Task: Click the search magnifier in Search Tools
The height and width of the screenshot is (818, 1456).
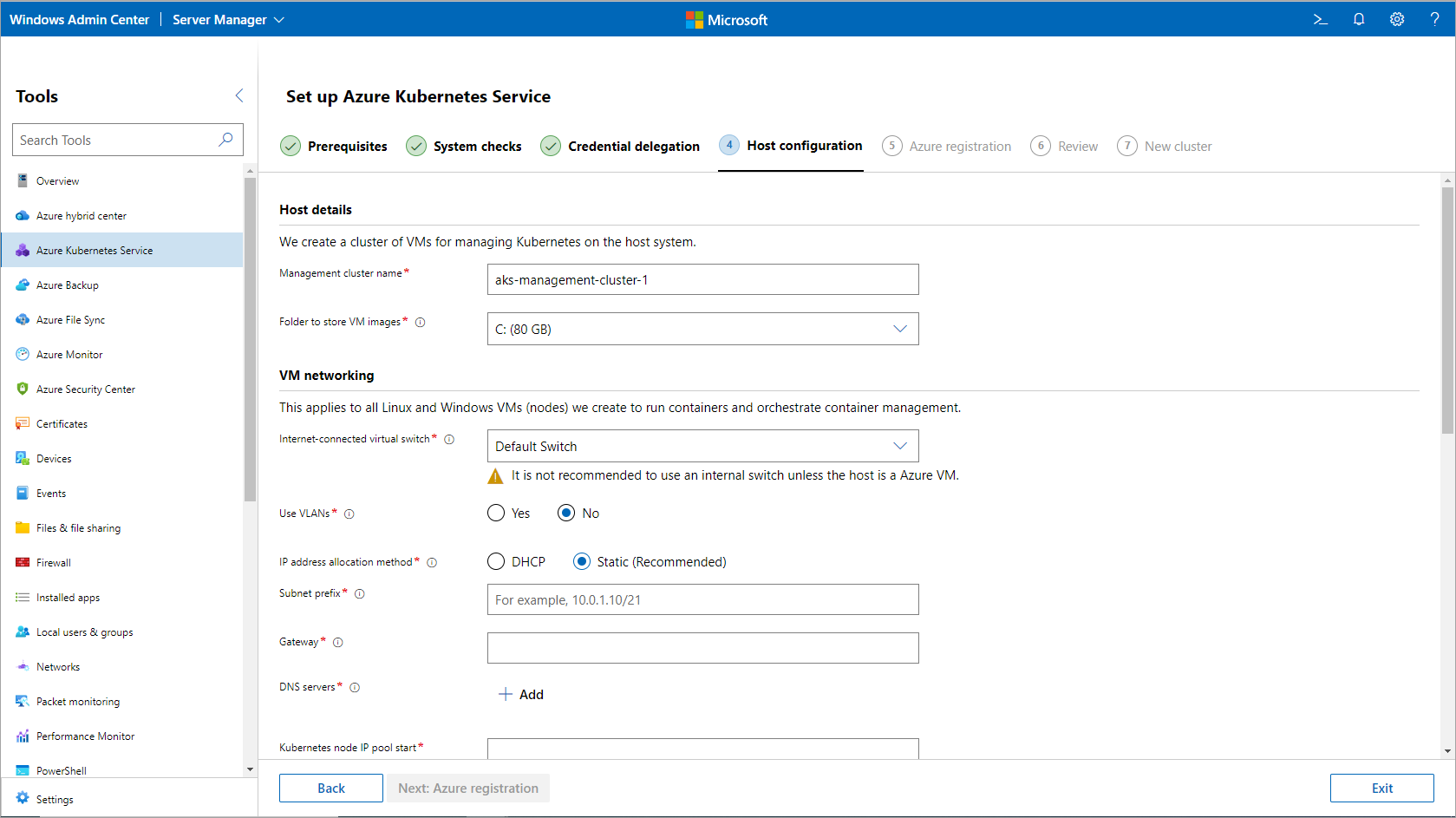Action: pos(225,140)
